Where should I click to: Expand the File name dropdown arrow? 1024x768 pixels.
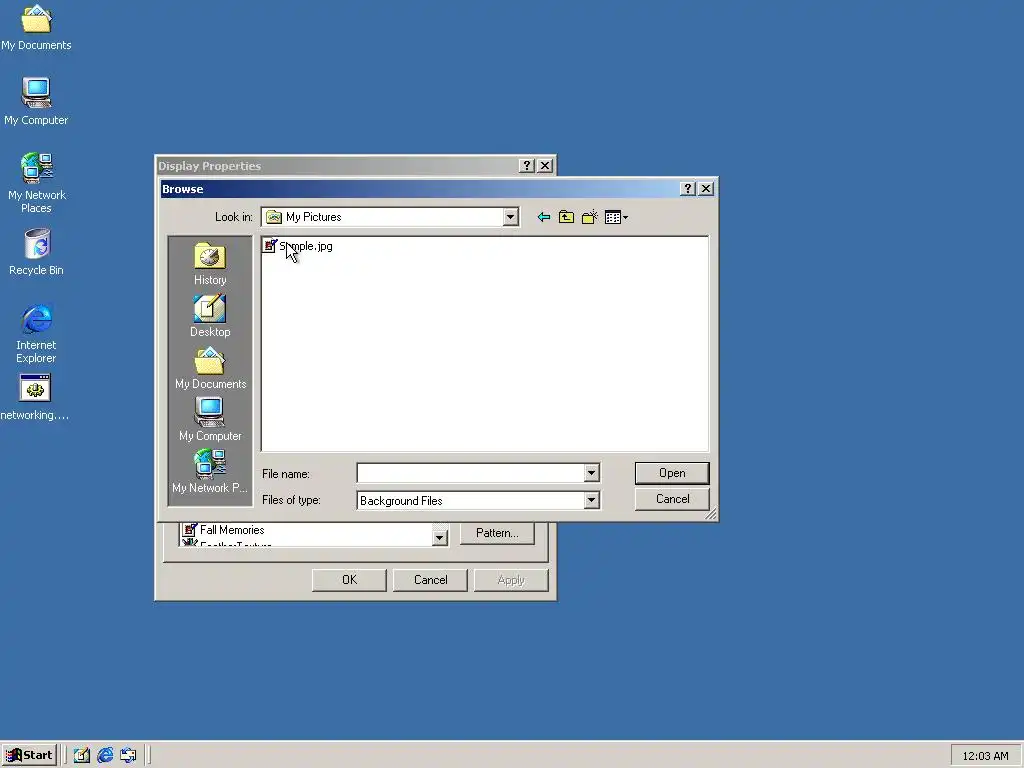(x=591, y=473)
